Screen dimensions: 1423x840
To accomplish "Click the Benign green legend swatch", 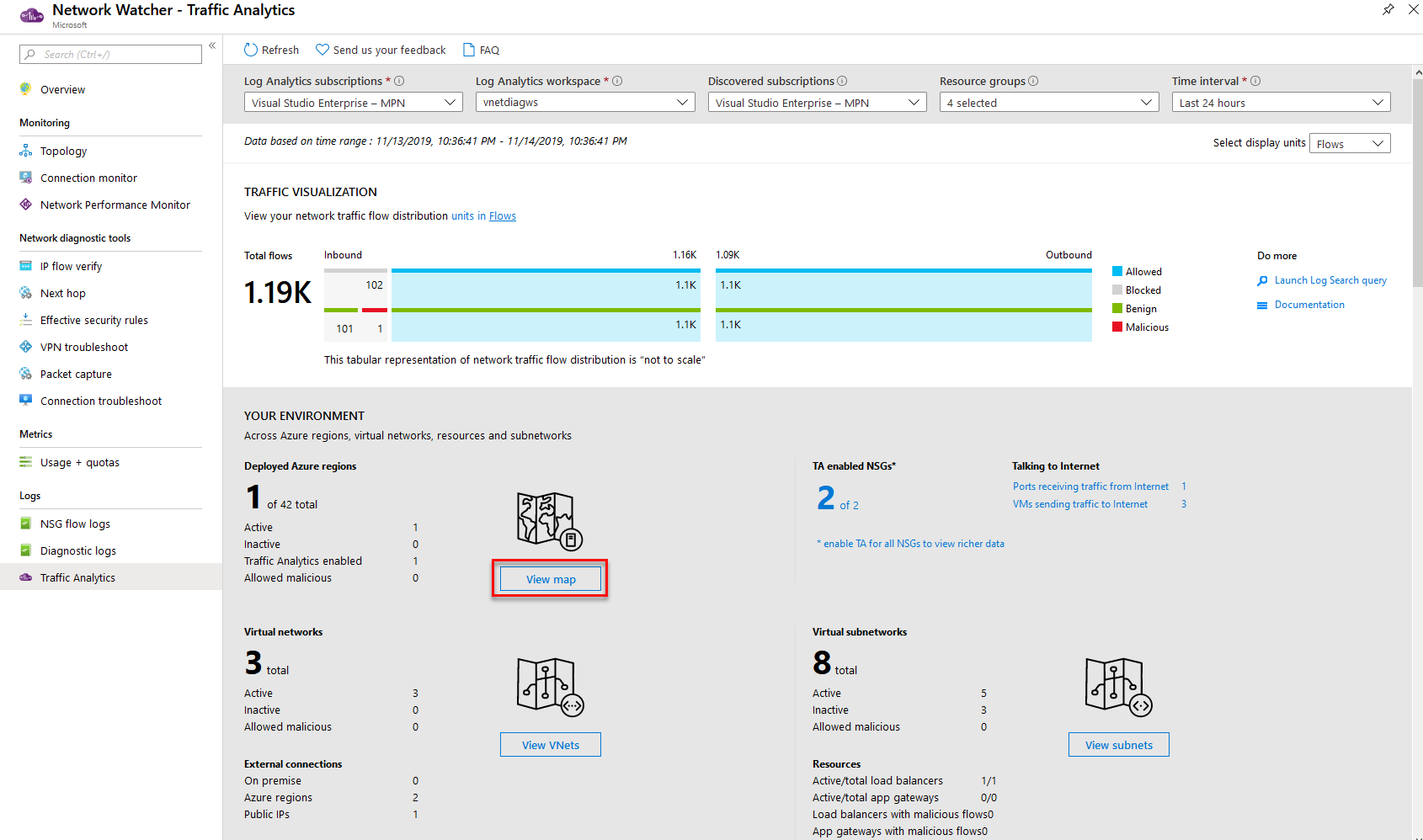I will click(x=1117, y=308).
